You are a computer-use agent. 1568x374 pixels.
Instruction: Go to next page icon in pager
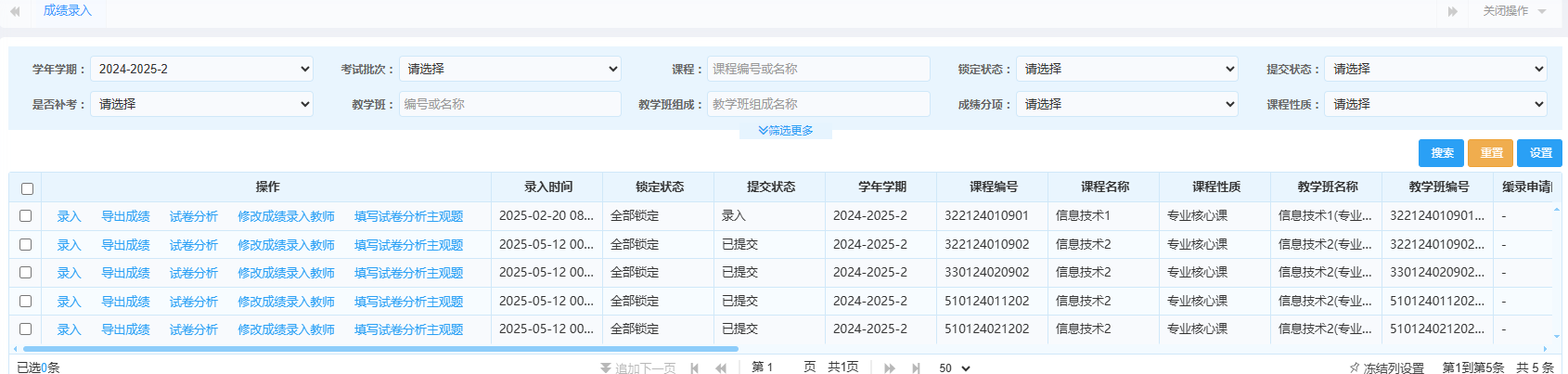click(889, 368)
